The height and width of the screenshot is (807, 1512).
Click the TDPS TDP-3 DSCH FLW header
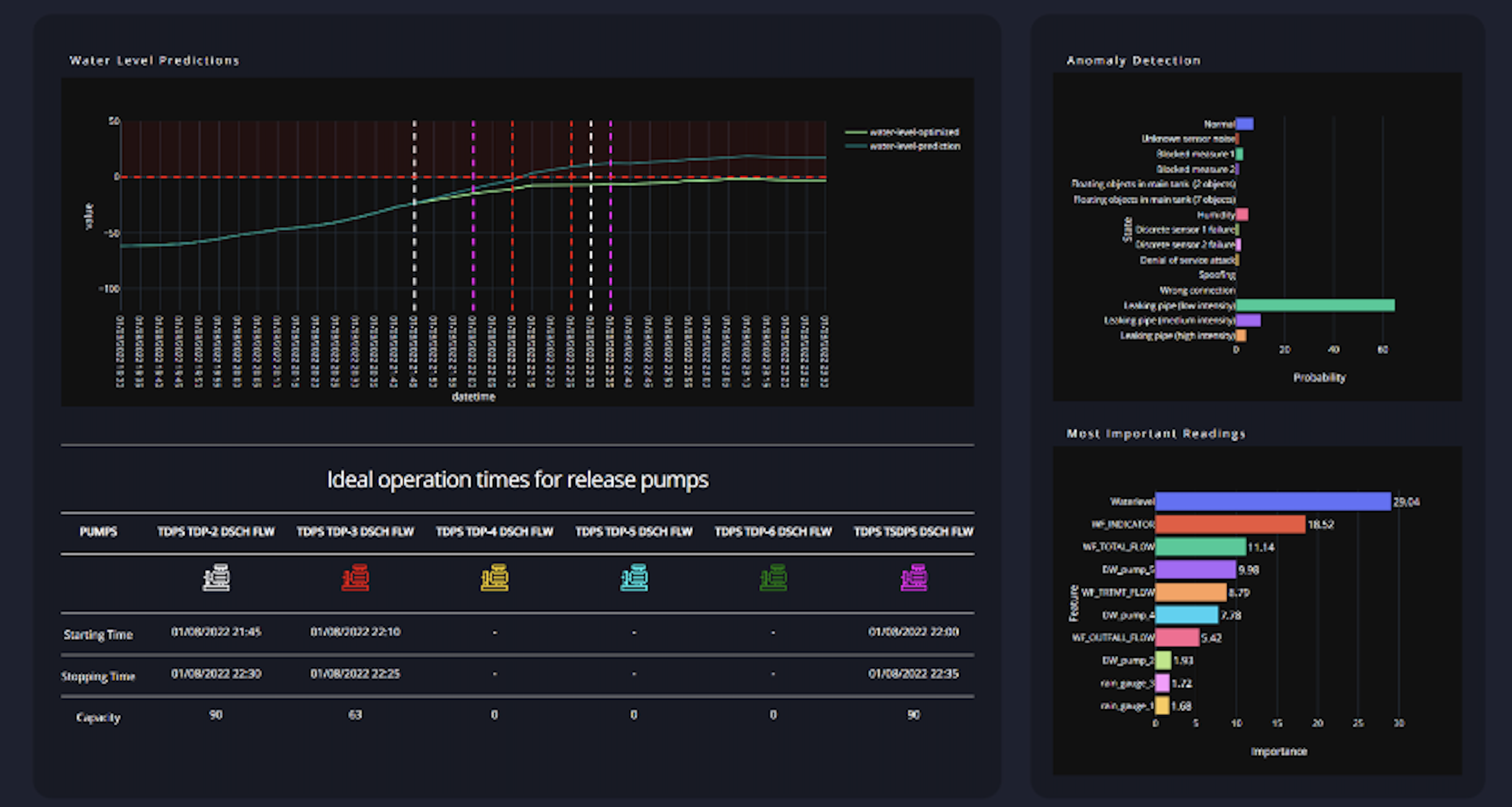click(355, 531)
